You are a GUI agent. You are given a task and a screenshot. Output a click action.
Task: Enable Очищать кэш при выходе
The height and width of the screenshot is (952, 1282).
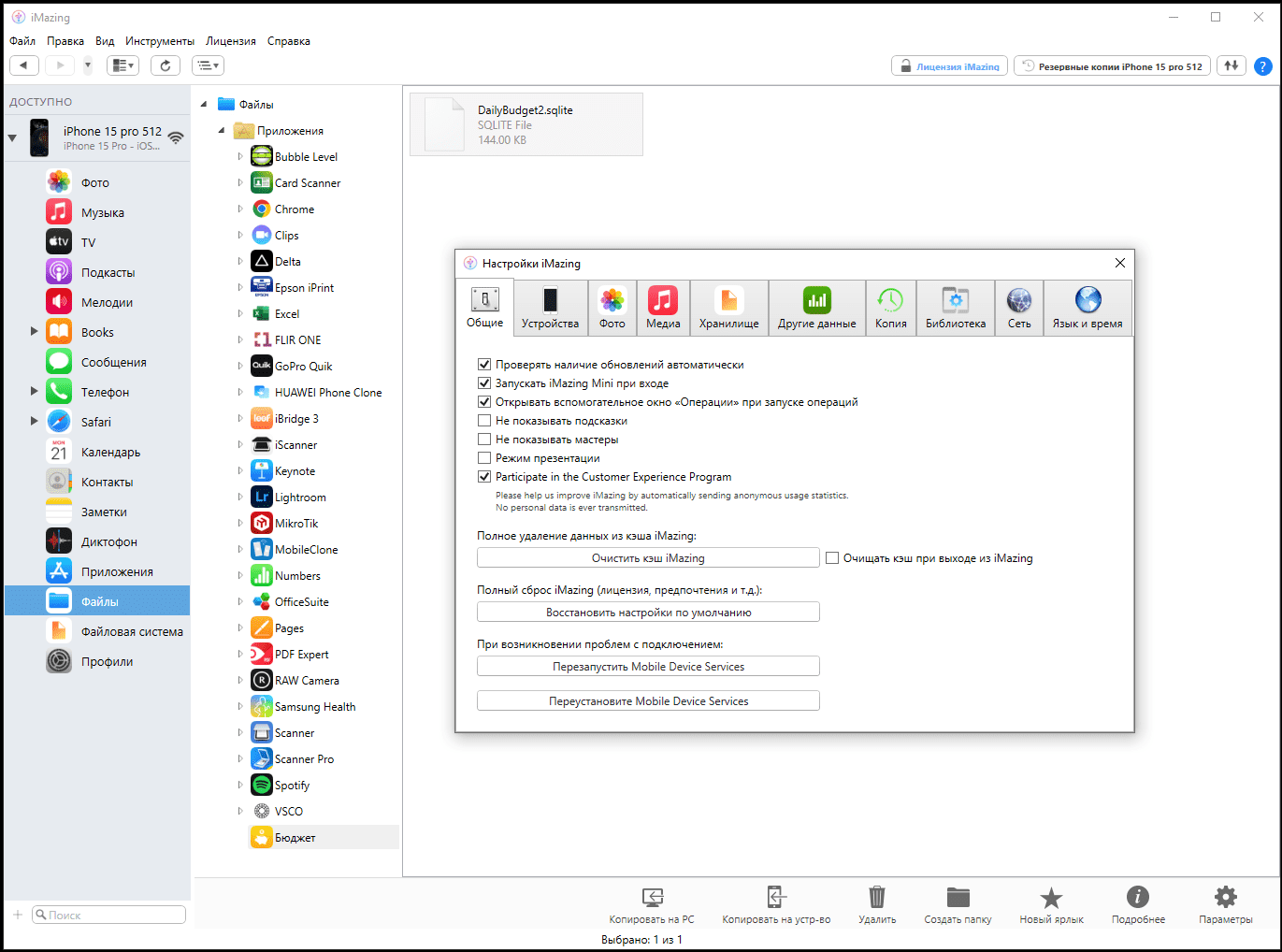point(832,558)
